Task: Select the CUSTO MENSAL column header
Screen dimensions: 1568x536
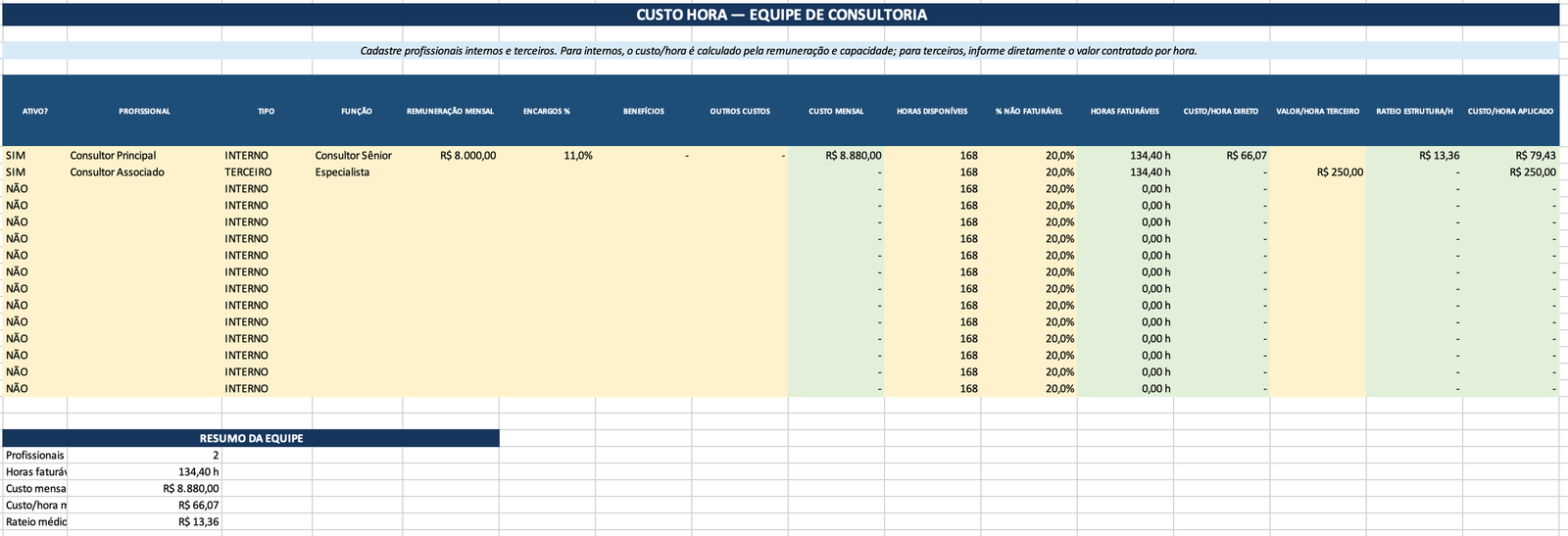Action: [x=836, y=112]
